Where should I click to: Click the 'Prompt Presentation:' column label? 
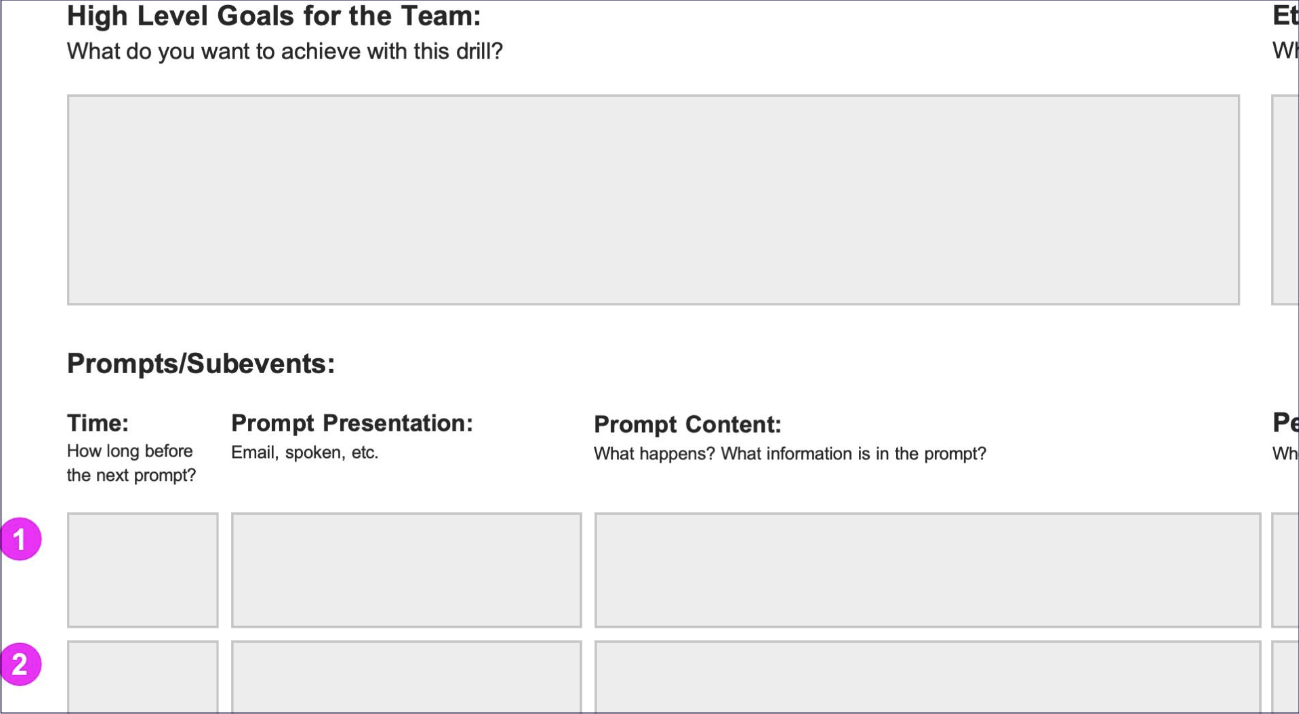pos(352,423)
